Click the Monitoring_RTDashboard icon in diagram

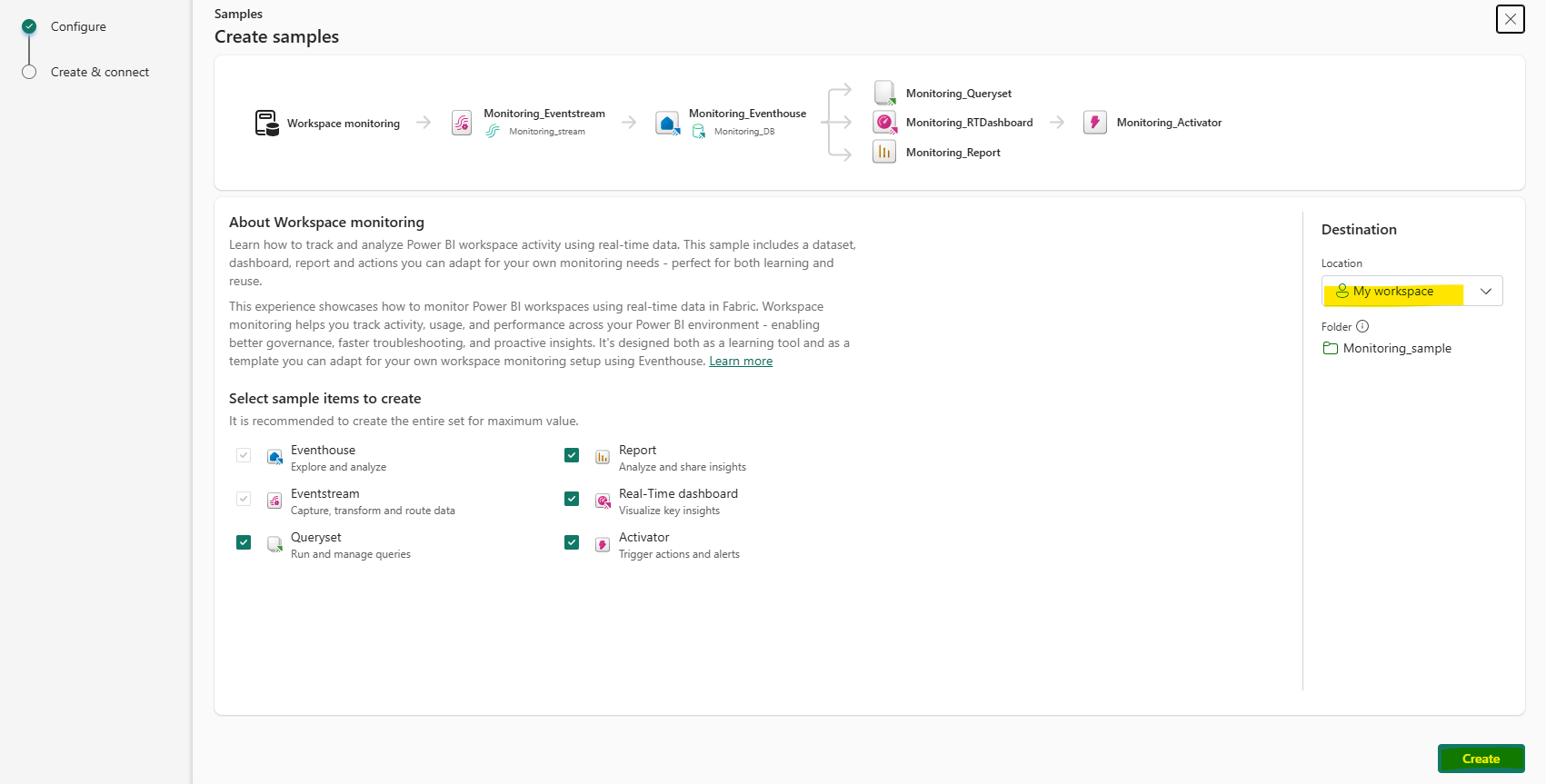[884, 122]
